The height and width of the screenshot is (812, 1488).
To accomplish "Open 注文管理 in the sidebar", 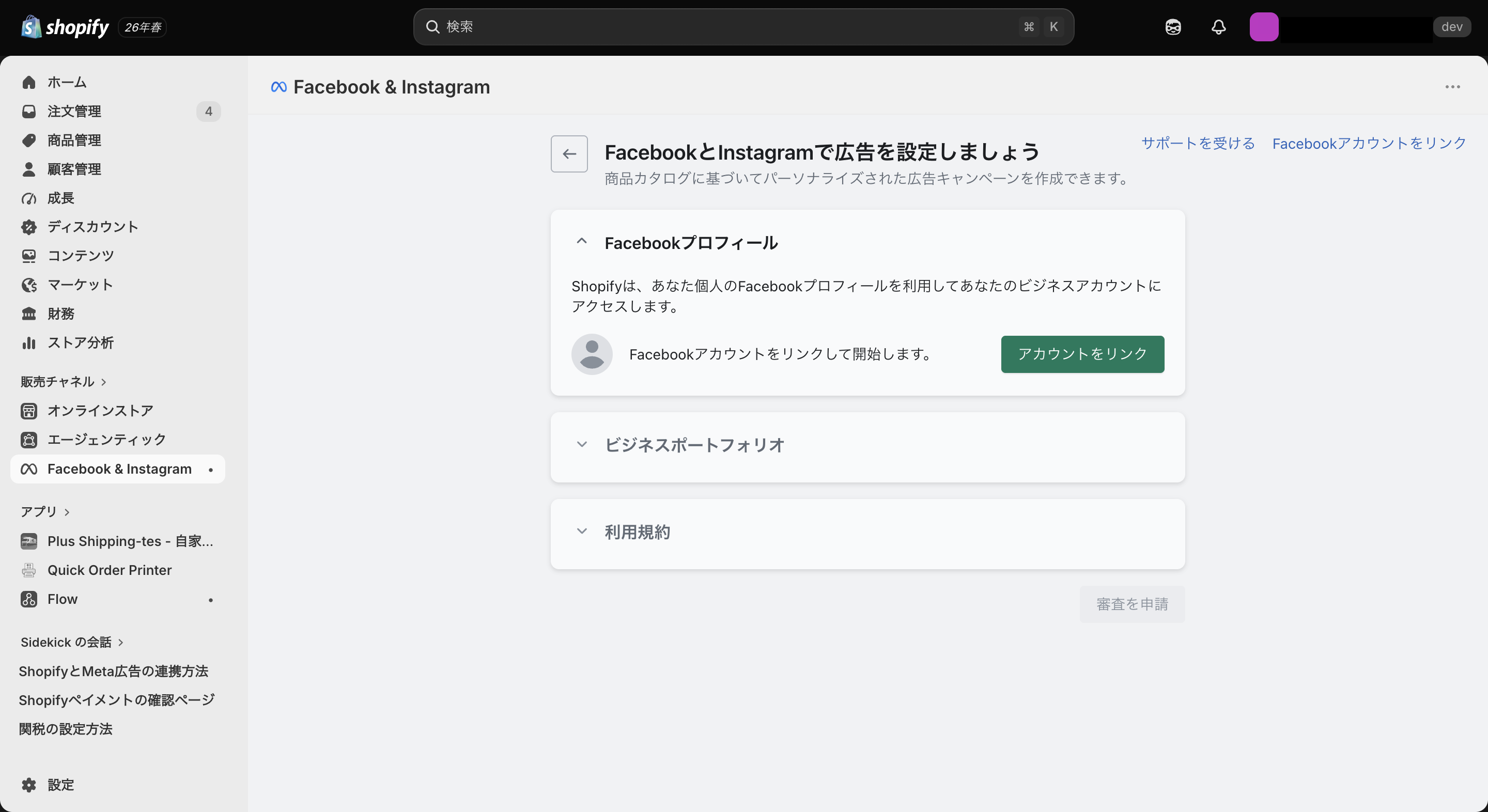I will tap(118, 111).
